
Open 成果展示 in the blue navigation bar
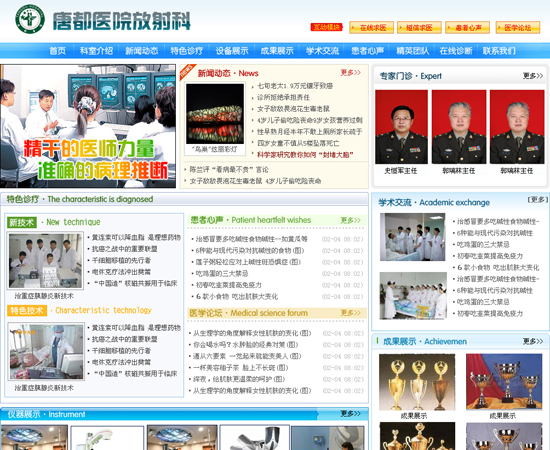277,51
